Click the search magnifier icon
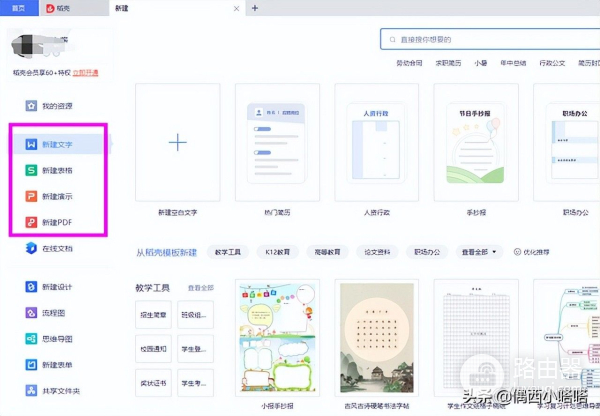The width and height of the screenshot is (600, 416). click(392, 39)
